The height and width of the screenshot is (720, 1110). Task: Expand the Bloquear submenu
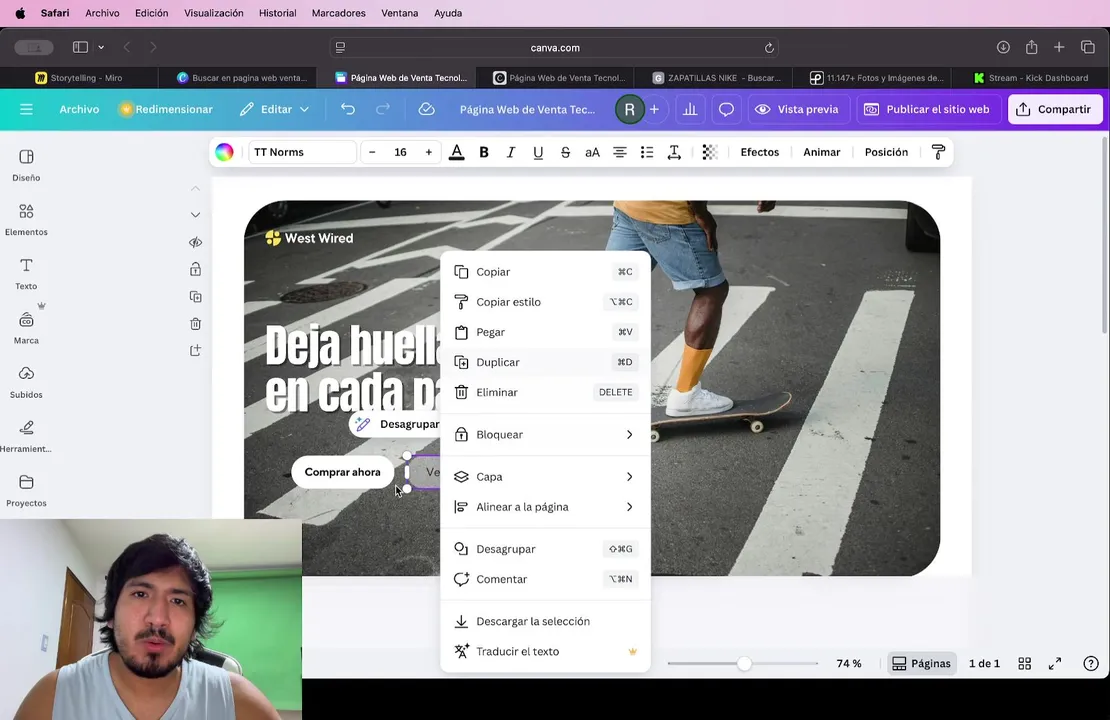pos(545,435)
